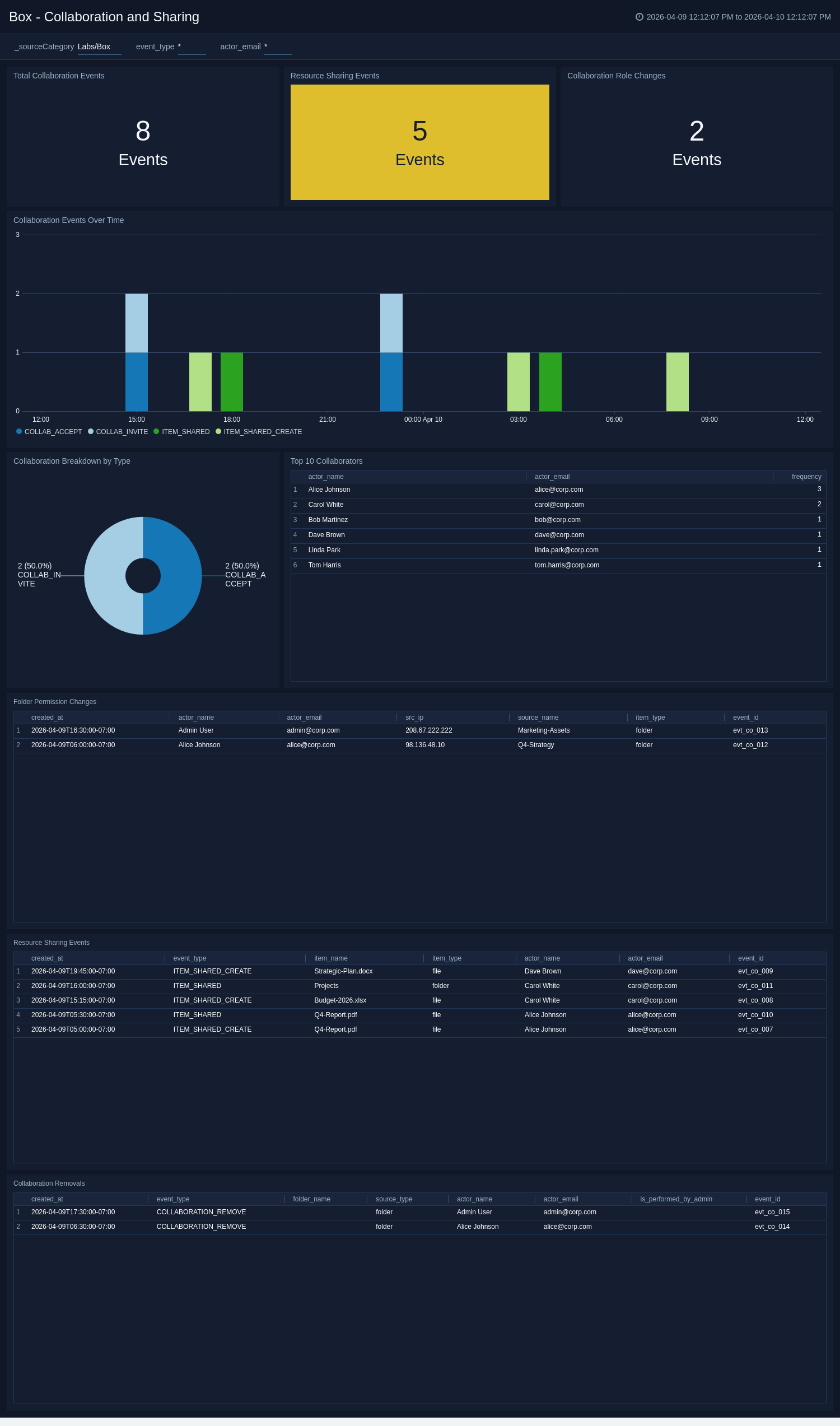Select the Total Collaboration Events value 8
The image size is (840, 1426).
click(x=143, y=131)
